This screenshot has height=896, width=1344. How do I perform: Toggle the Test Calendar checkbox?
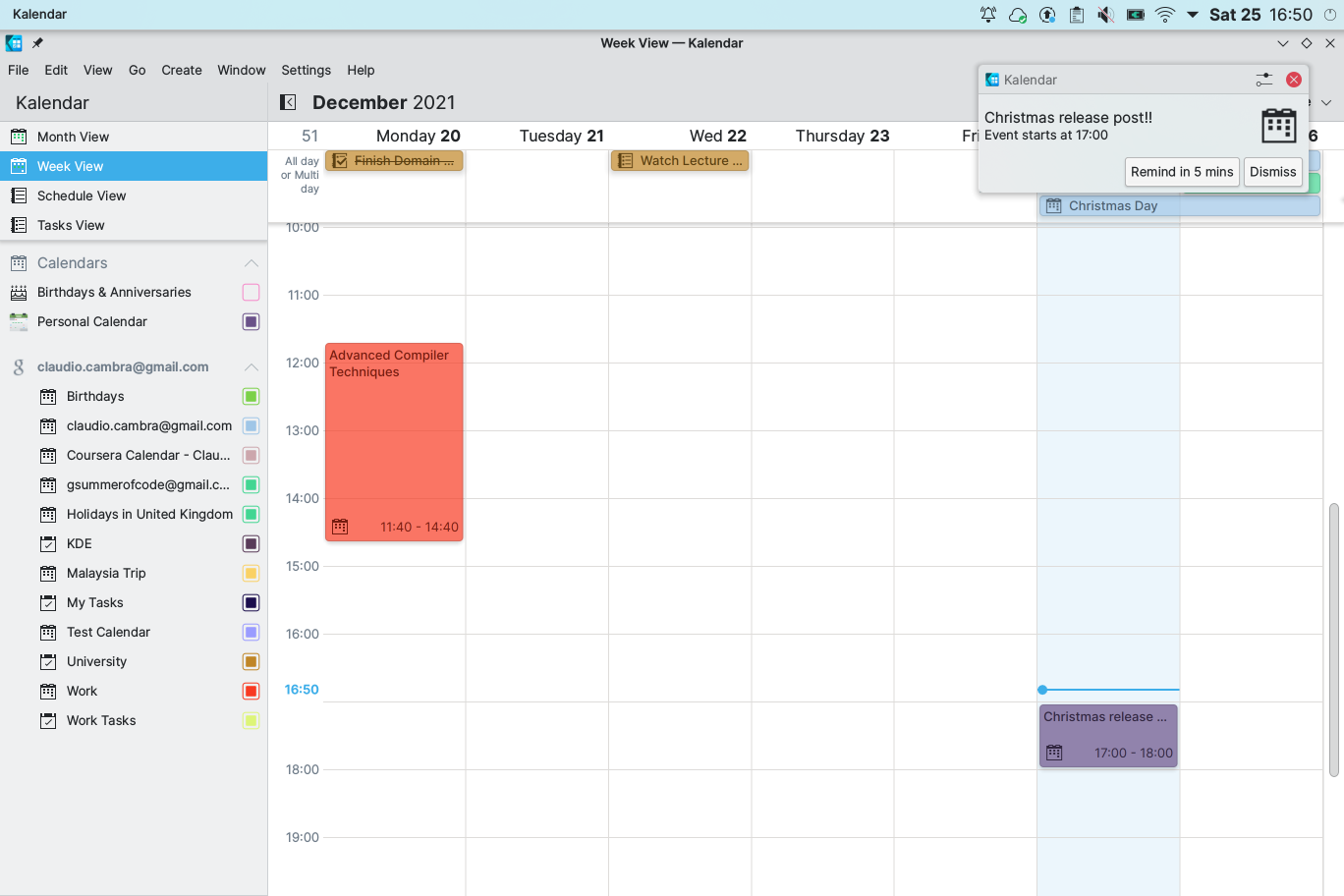pos(251,632)
